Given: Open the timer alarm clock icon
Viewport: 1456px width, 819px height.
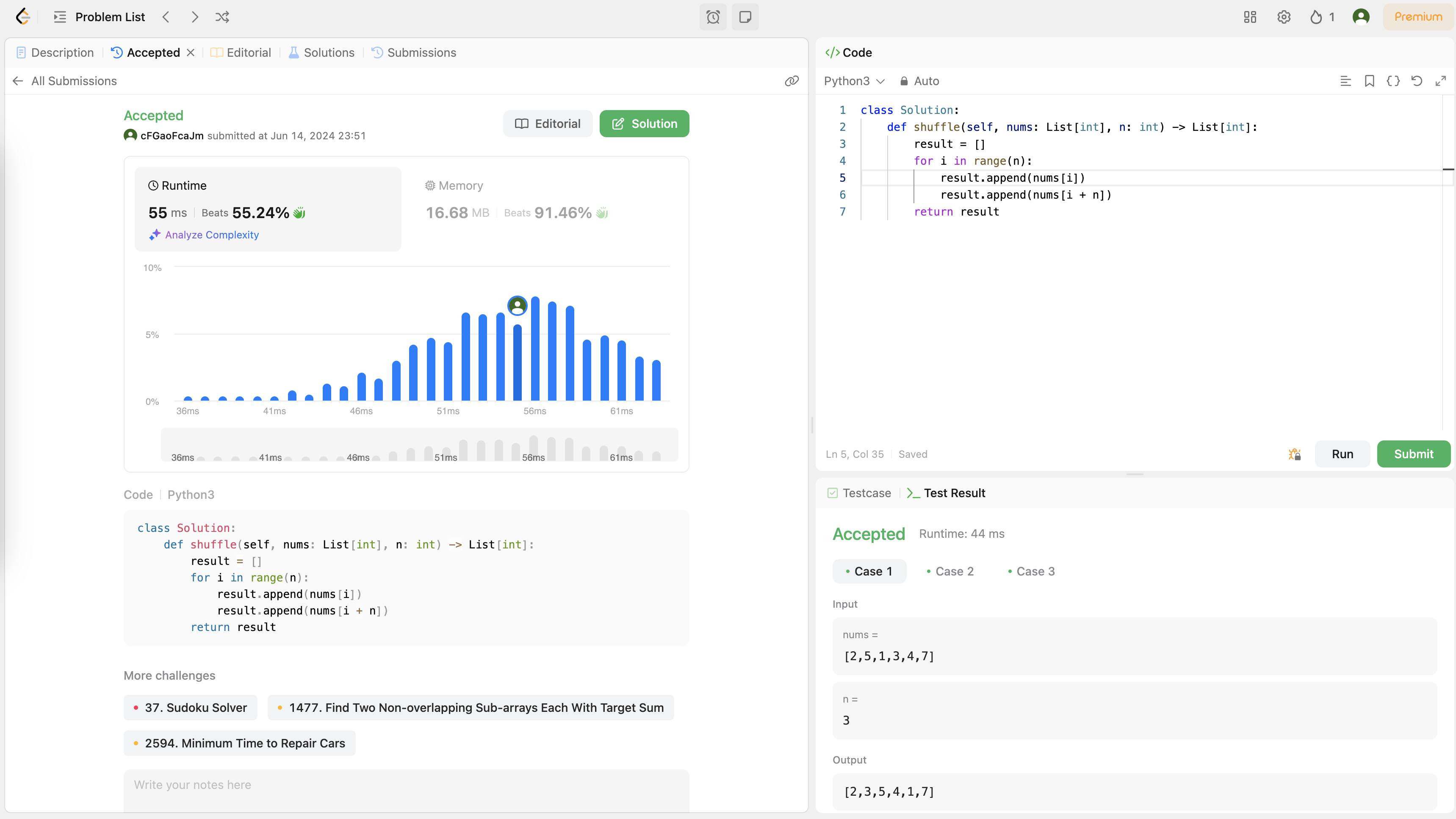Looking at the screenshot, I should click(713, 17).
